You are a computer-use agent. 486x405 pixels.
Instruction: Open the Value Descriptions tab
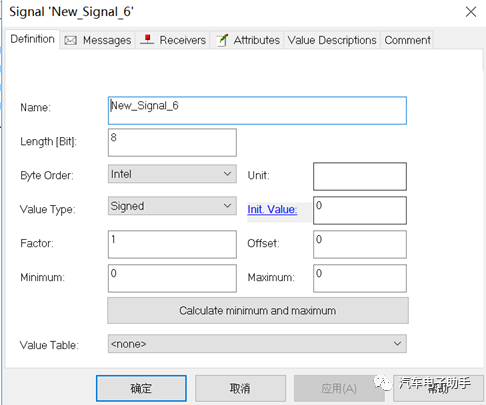click(x=332, y=40)
